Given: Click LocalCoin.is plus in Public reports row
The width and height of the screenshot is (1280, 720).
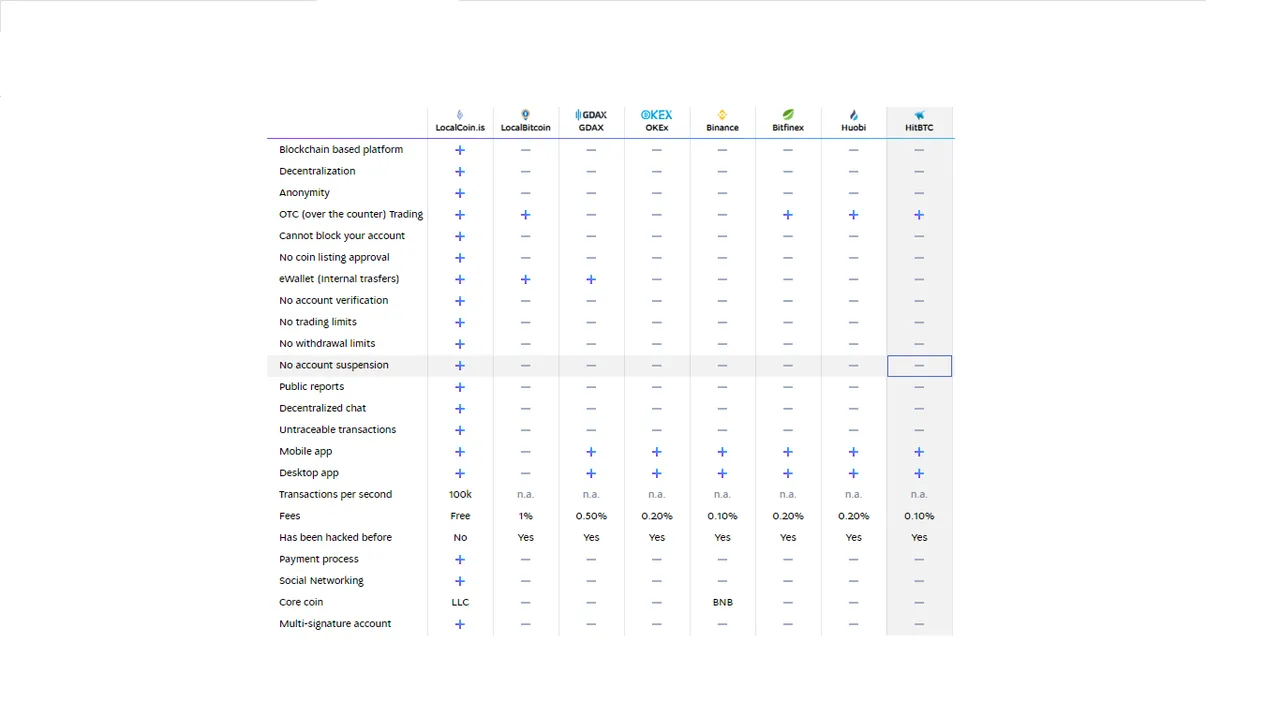Looking at the screenshot, I should (460, 387).
